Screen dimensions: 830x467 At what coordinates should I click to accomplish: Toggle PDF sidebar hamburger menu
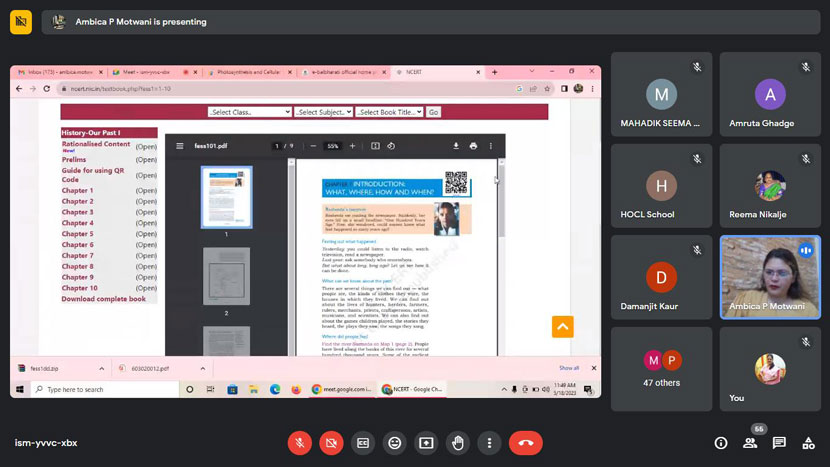click(x=180, y=146)
